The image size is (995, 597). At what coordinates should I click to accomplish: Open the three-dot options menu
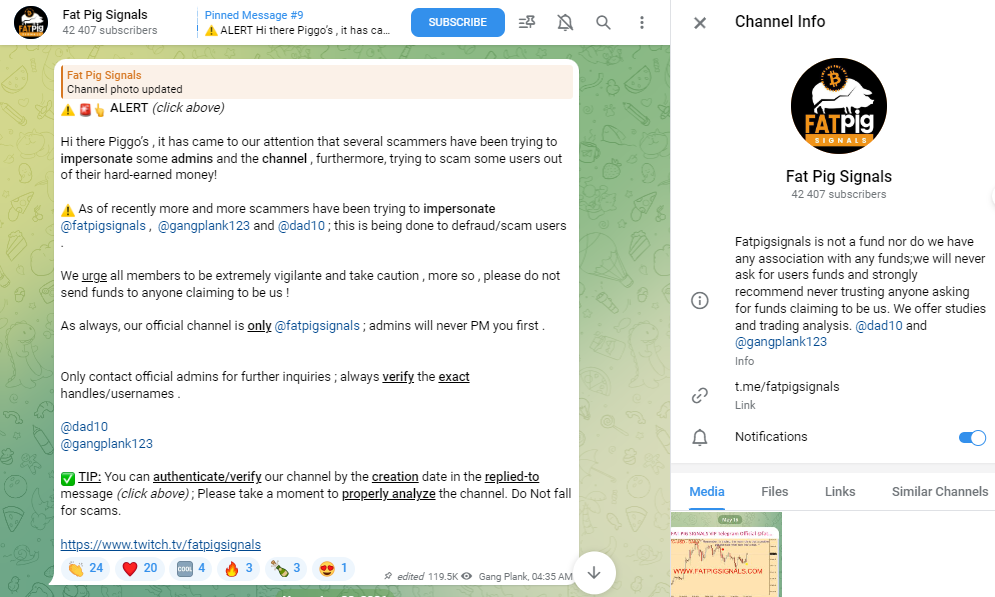pyautogui.click(x=642, y=21)
